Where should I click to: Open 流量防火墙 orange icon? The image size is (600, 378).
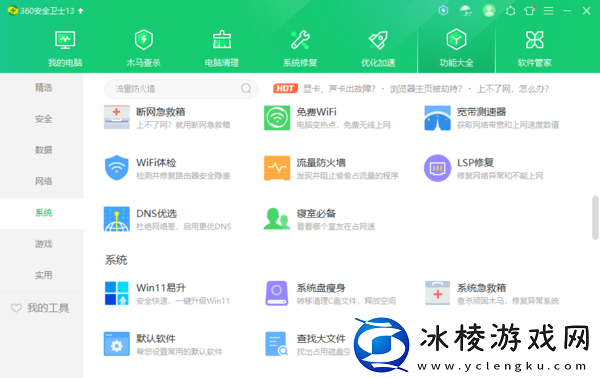(x=277, y=168)
